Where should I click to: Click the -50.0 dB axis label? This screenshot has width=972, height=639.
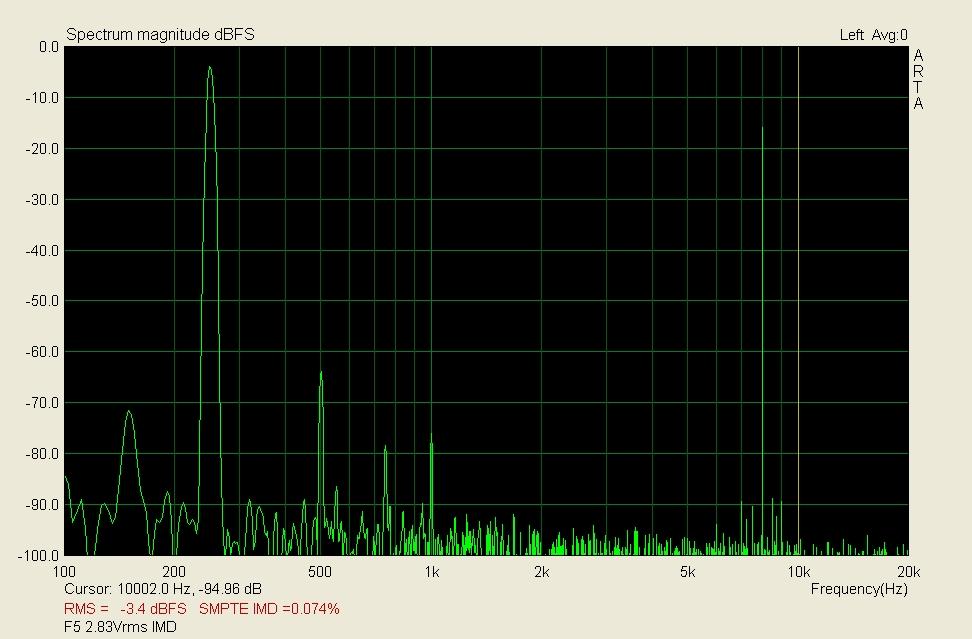click(42, 301)
